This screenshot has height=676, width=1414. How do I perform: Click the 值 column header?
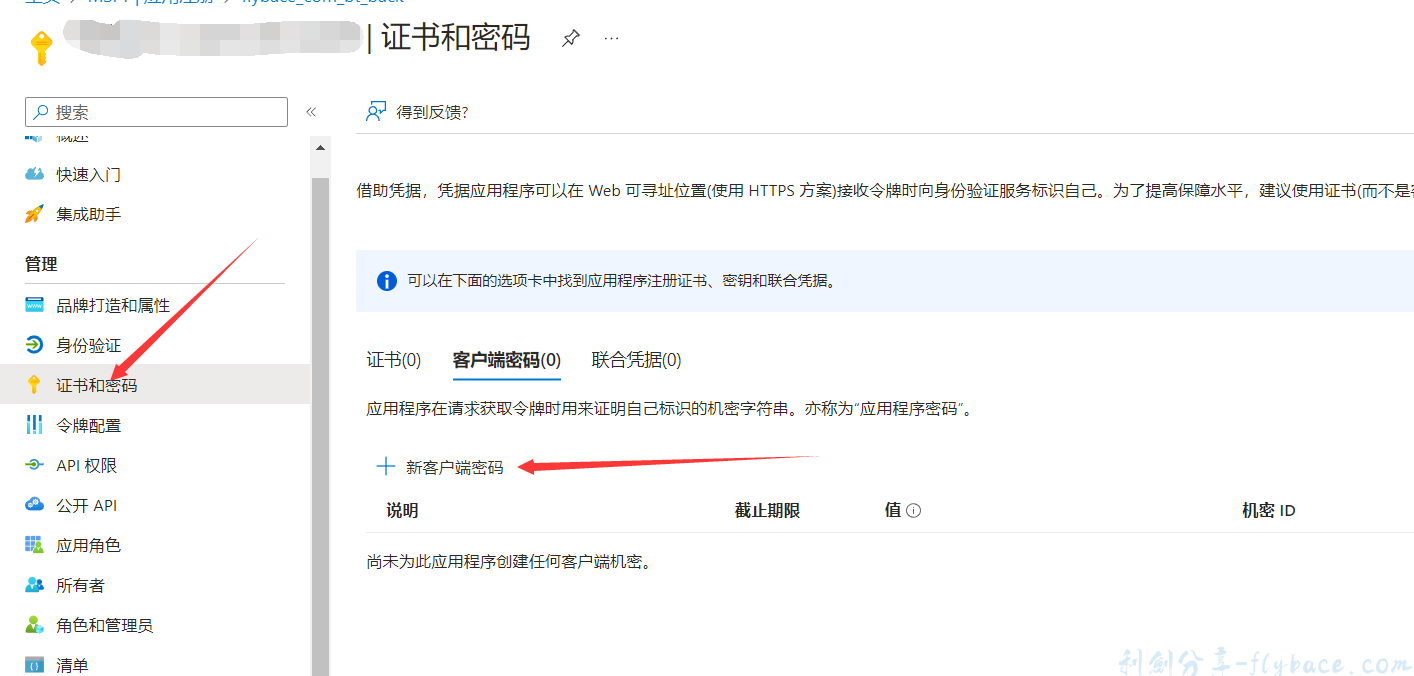pyautogui.click(x=893, y=510)
